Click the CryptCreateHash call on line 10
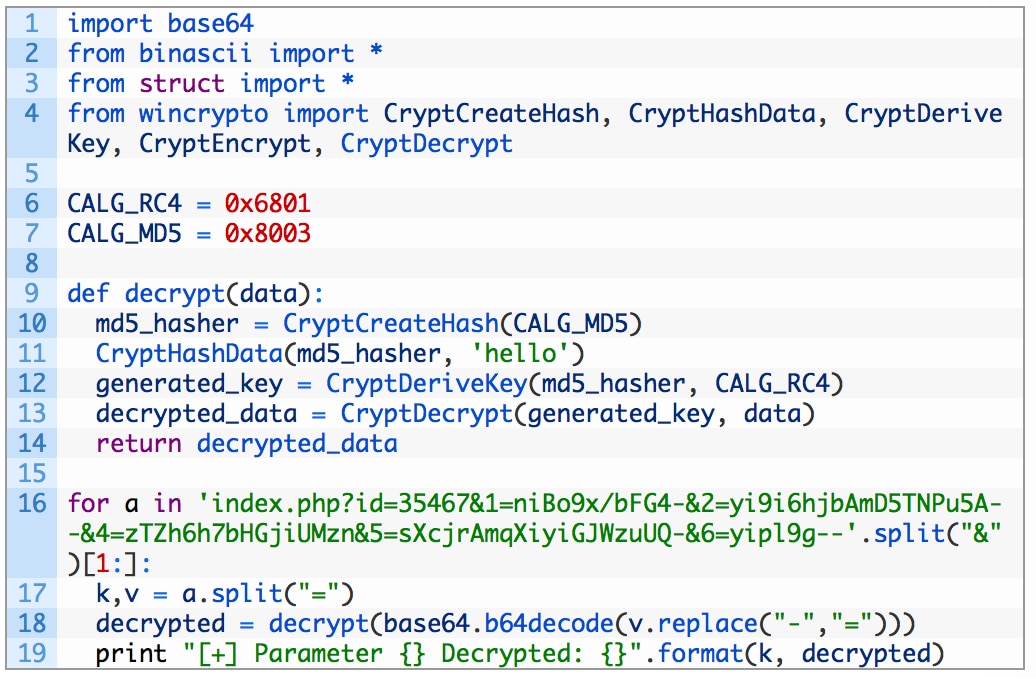Viewport: 1036px width, 678px height. click(x=390, y=324)
